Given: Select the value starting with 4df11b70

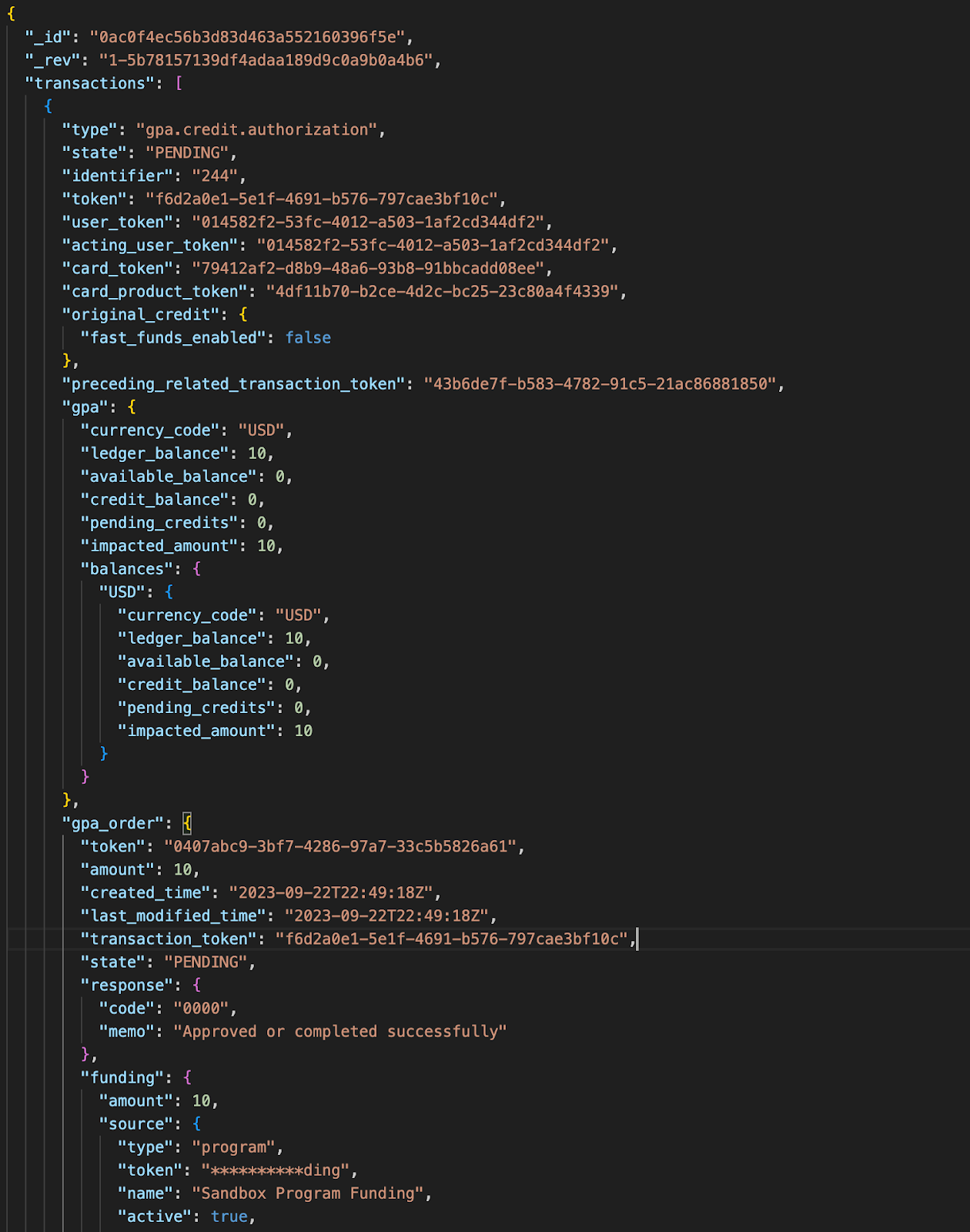Looking at the screenshot, I should pyautogui.click(x=443, y=291).
